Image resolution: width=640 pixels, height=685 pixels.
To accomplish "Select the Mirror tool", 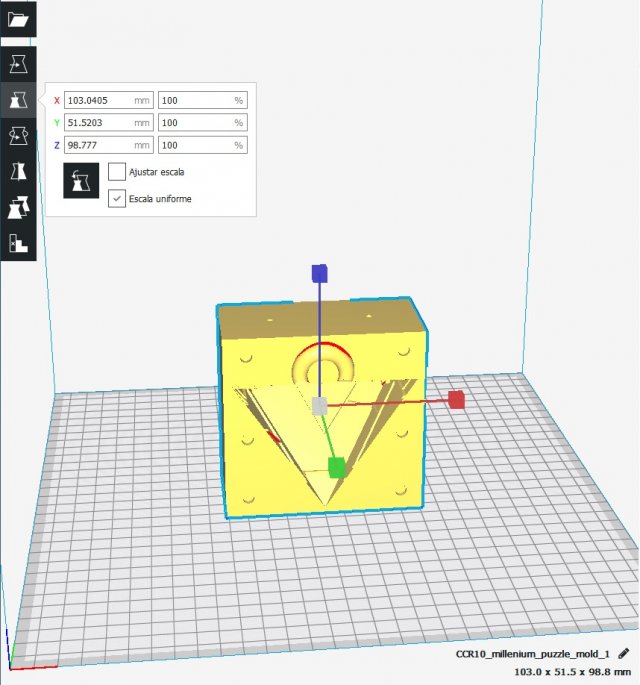I will 18,171.
